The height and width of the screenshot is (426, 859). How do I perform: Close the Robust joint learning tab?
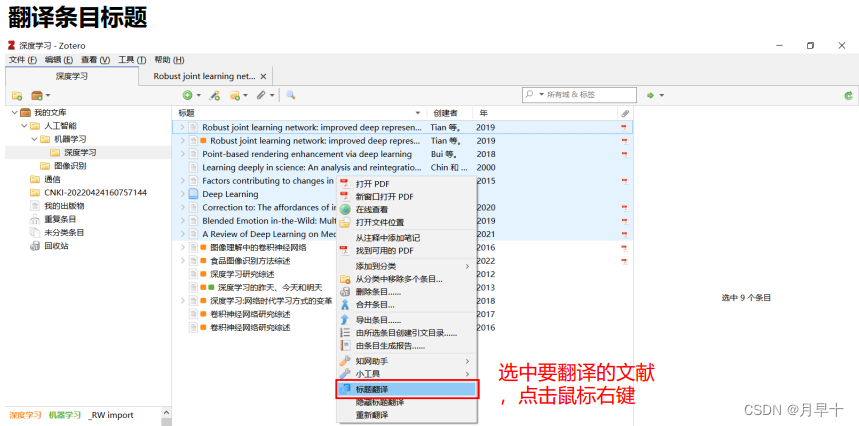point(263,77)
